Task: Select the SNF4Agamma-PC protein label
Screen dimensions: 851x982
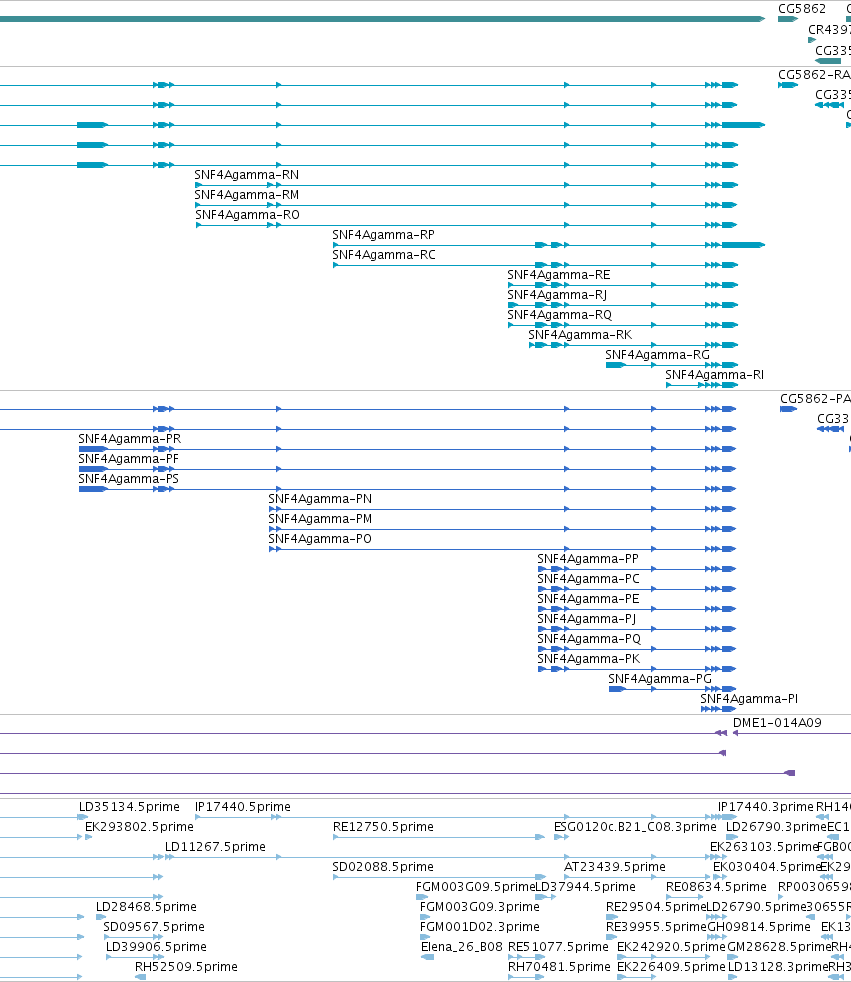Action: click(589, 579)
